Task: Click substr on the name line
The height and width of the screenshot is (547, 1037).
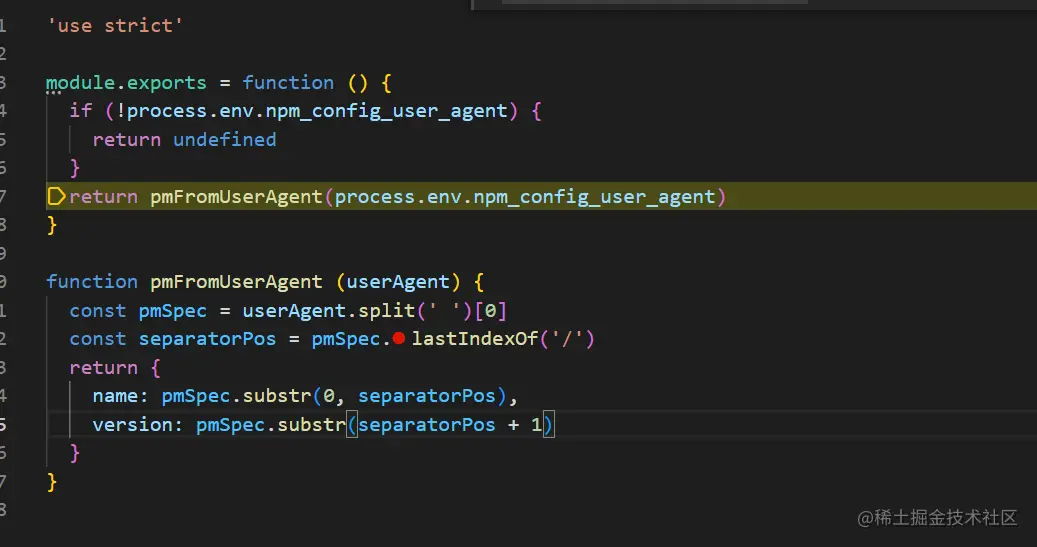Action: (x=277, y=396)
